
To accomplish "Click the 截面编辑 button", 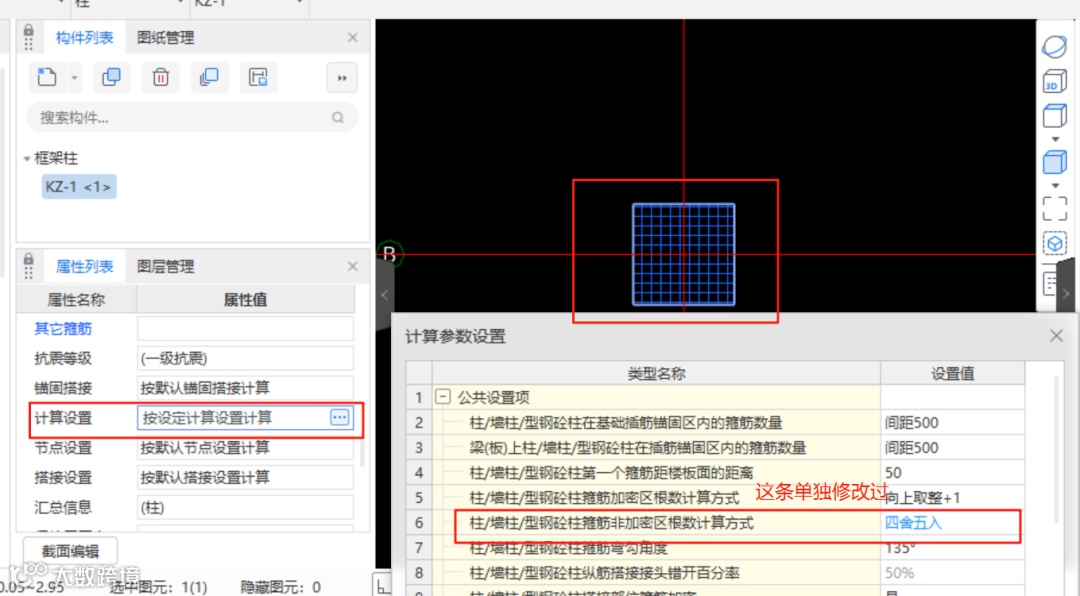I will click(x=70, y=551).
